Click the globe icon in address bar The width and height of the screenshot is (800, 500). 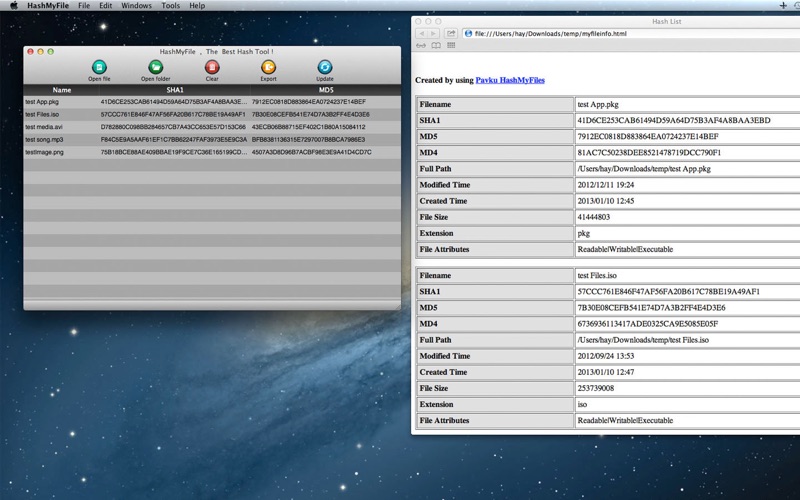tap(468, 34)
